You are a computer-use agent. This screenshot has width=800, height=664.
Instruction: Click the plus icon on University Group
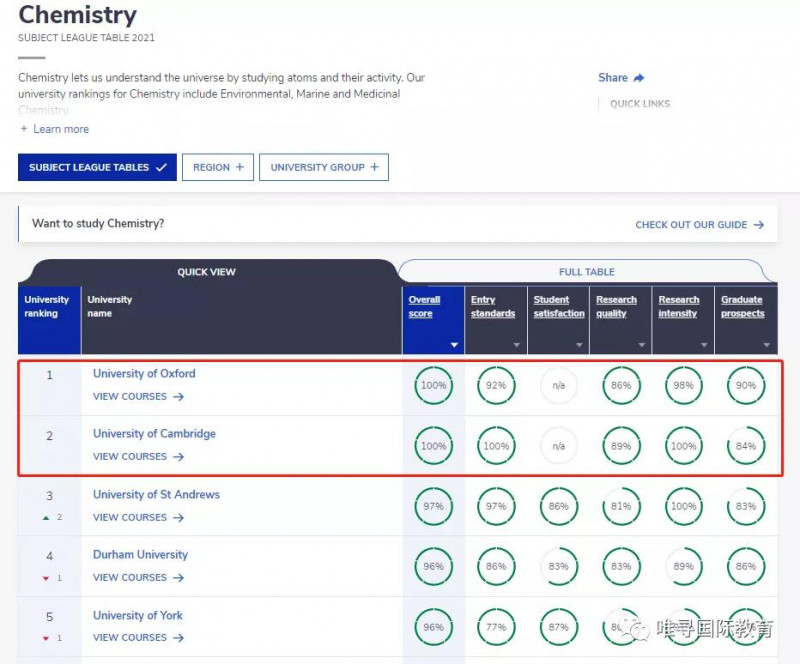tap(374, 167)
